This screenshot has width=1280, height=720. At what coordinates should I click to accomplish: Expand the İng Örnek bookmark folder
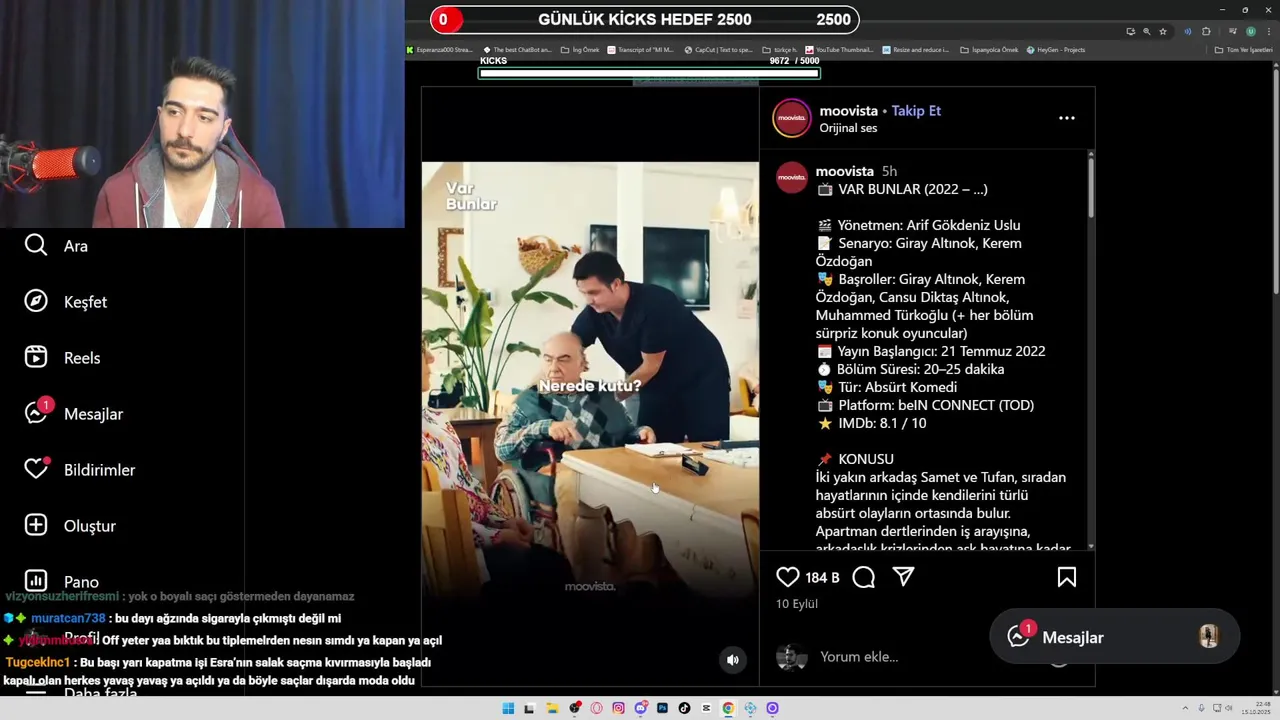tap(581, 49)
